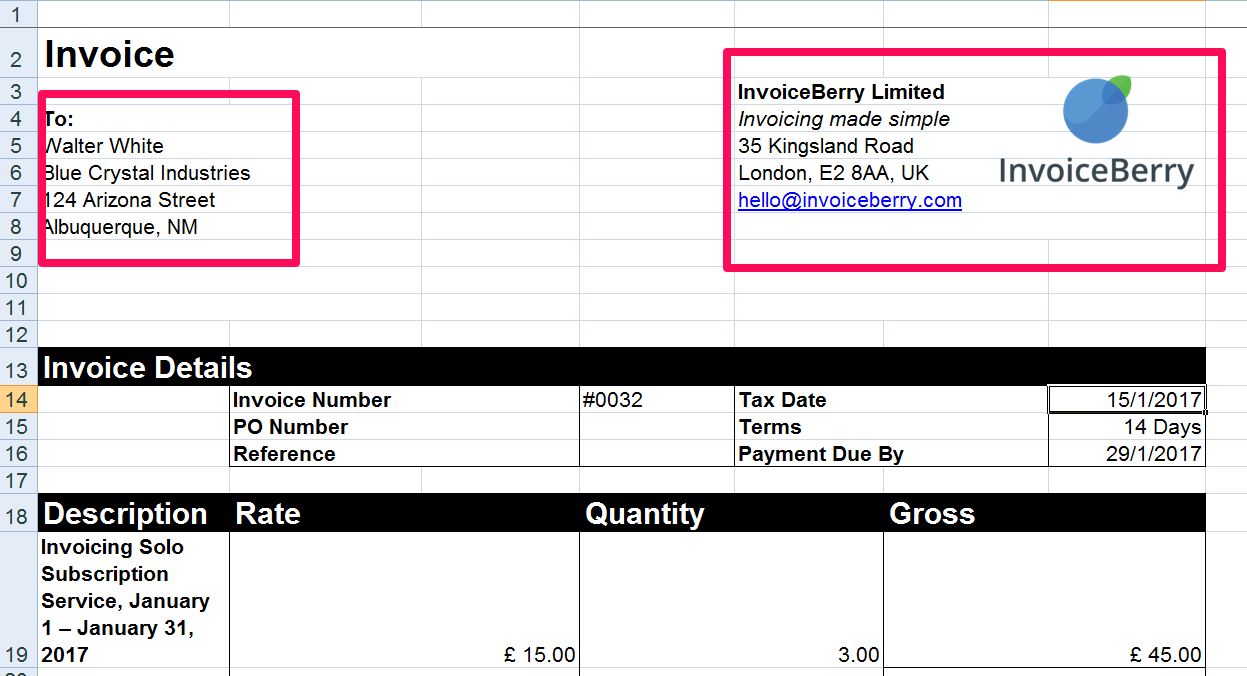Select the '35 Kingsland Road' cell
The image size is (1247, 676).
(x=826, y=146)
